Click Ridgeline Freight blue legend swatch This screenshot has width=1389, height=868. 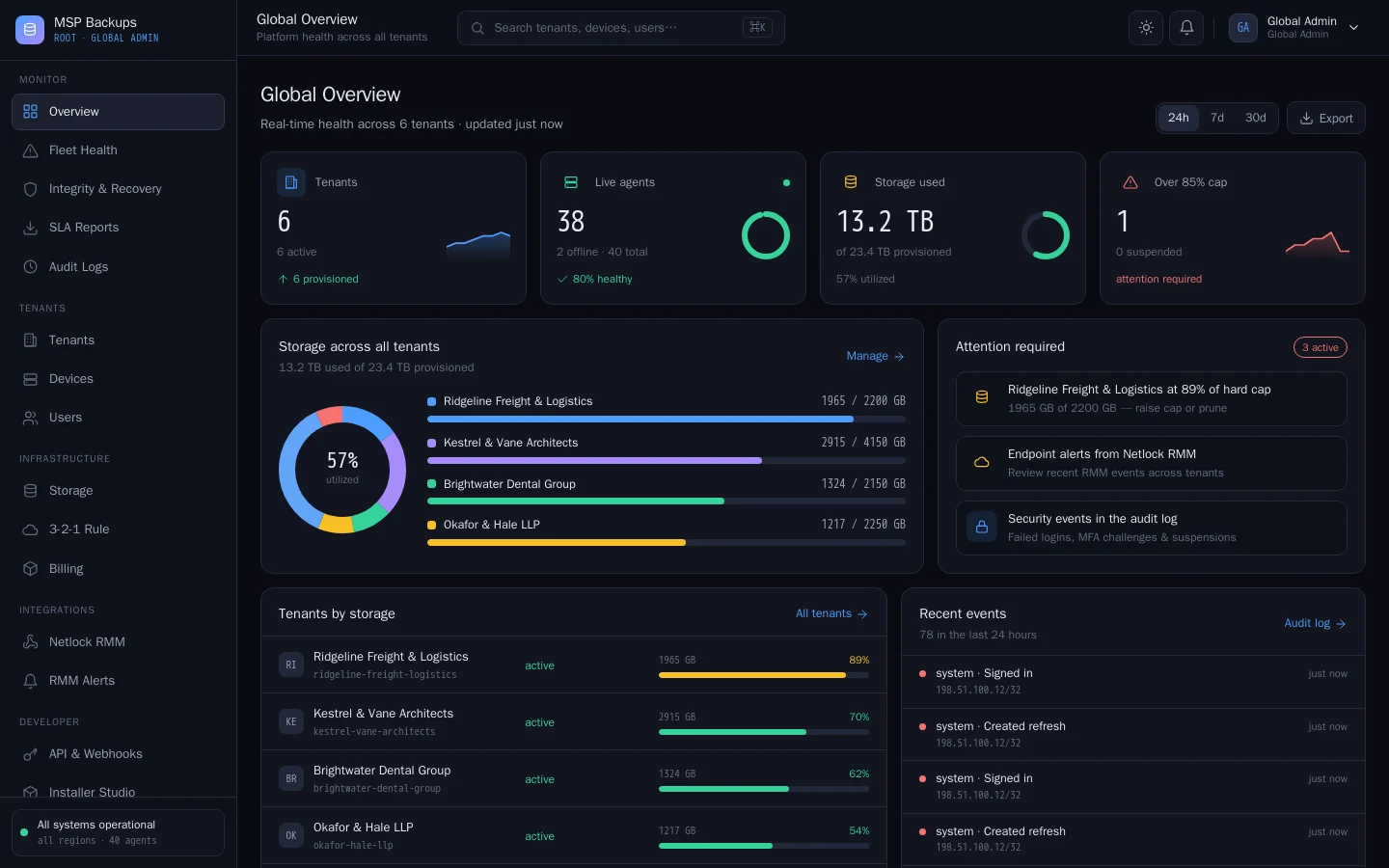click(x=432, y=401)
